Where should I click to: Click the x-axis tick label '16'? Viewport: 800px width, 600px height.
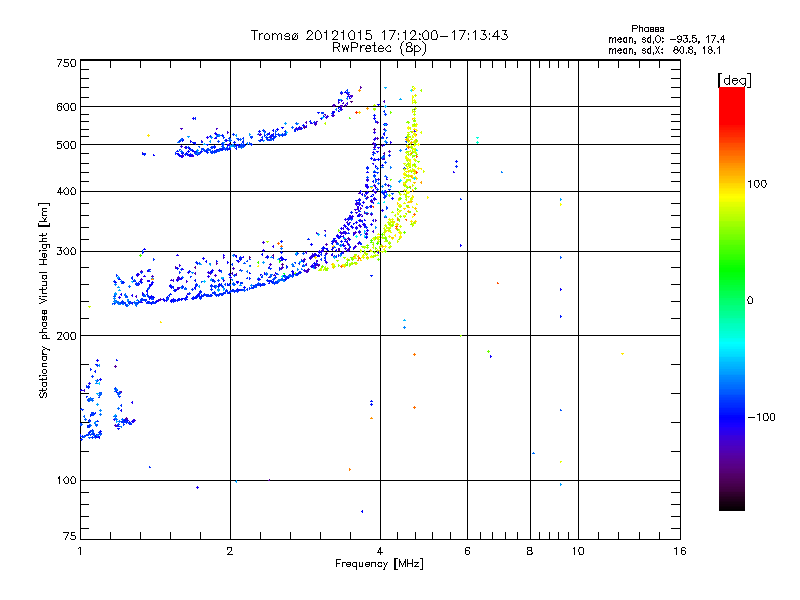tap(680, 551)
